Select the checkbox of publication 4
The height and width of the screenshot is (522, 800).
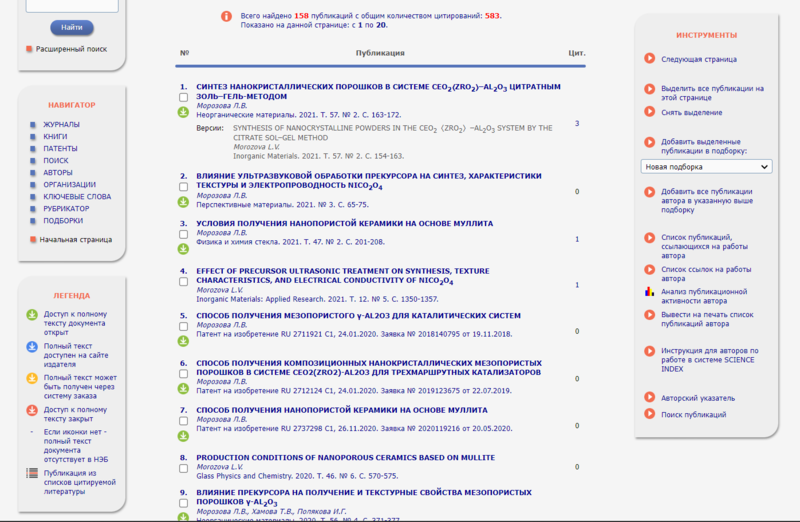(x=183, y=282)
